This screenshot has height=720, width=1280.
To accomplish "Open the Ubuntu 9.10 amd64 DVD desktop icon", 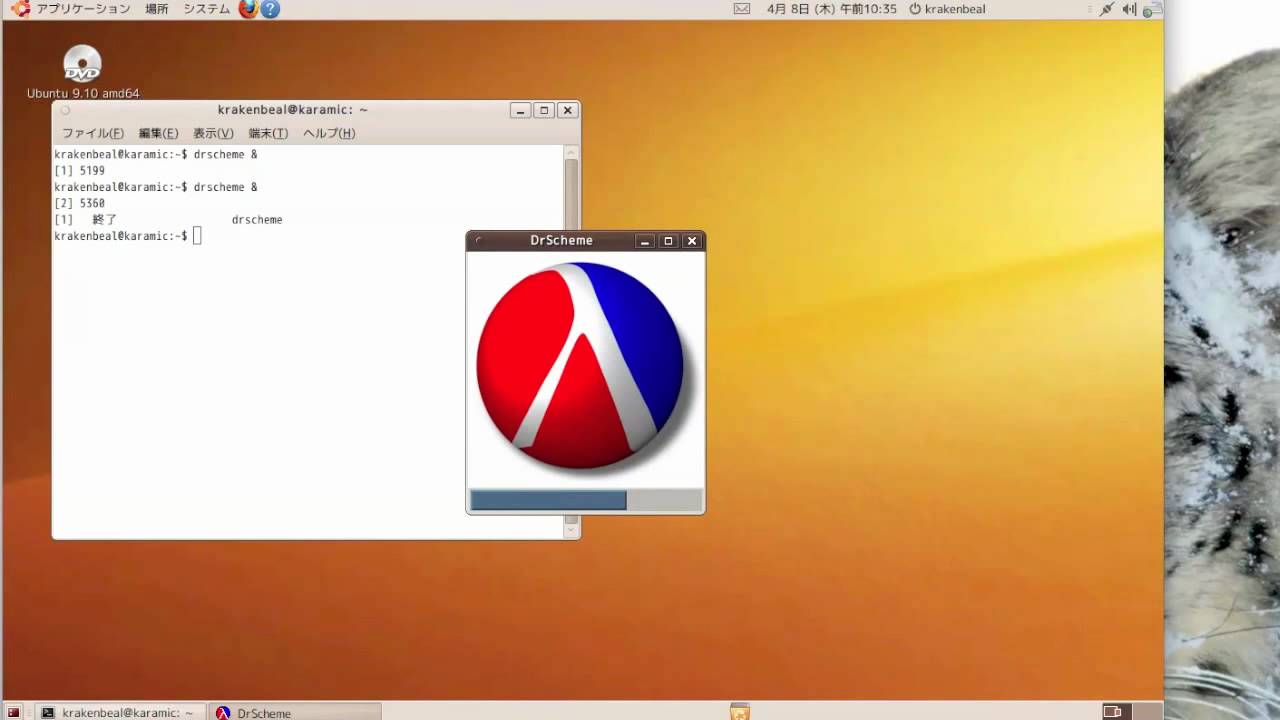I will [x=82, y=72].
